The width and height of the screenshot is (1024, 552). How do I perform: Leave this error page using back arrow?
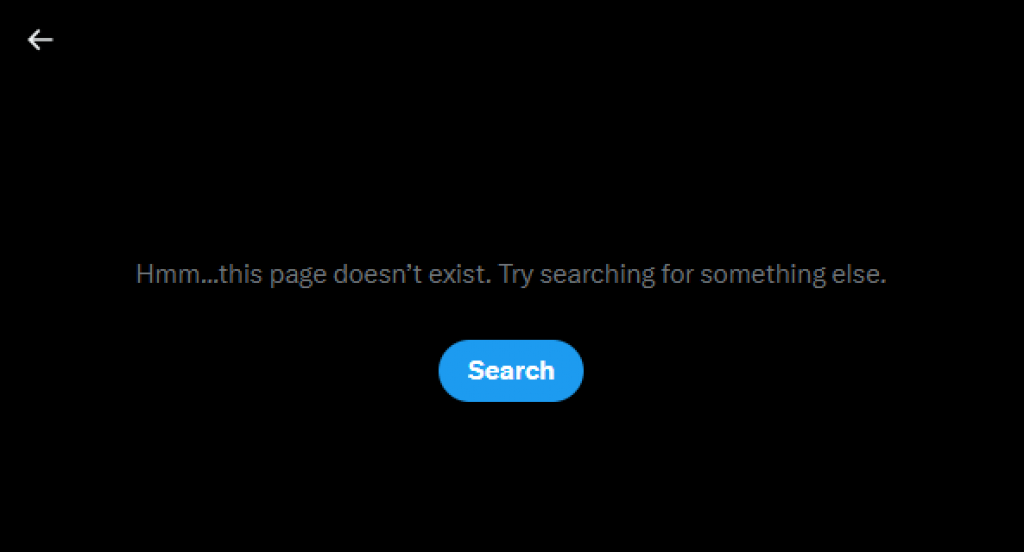tap(40, 40)
